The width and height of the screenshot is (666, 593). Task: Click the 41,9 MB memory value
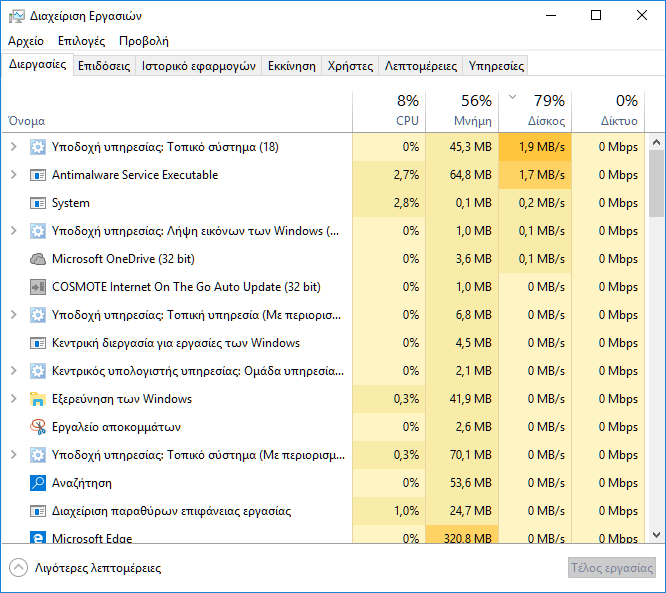(x=471, y=399)
